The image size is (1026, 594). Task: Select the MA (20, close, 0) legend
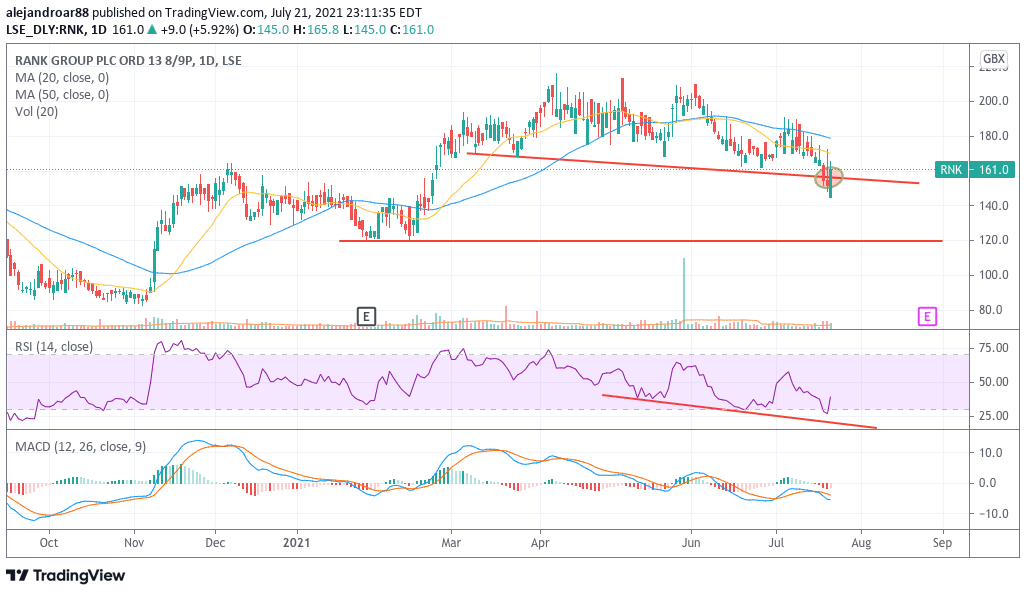pyautogui.click(x=62, y=78)
